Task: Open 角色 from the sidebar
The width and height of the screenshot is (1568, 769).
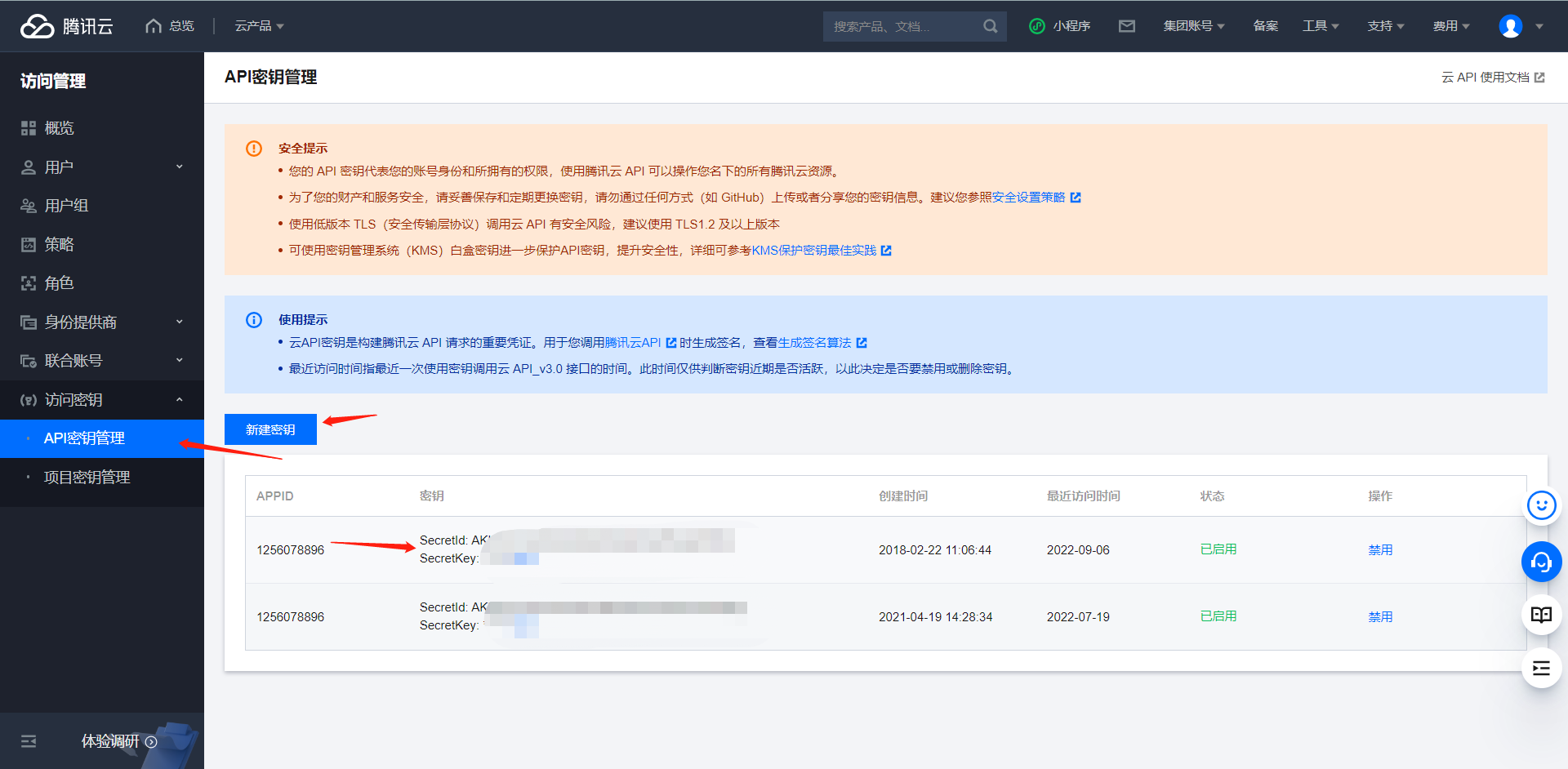Action: pyautogui.click(x=60, y=282)
